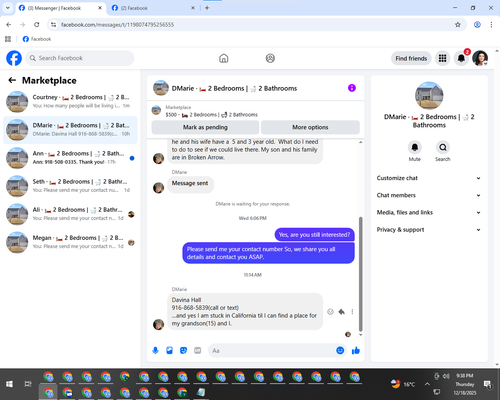The width and height of the screenshot is (500, 400).
Task: Open Windows Start button
Action: [9, 384]
